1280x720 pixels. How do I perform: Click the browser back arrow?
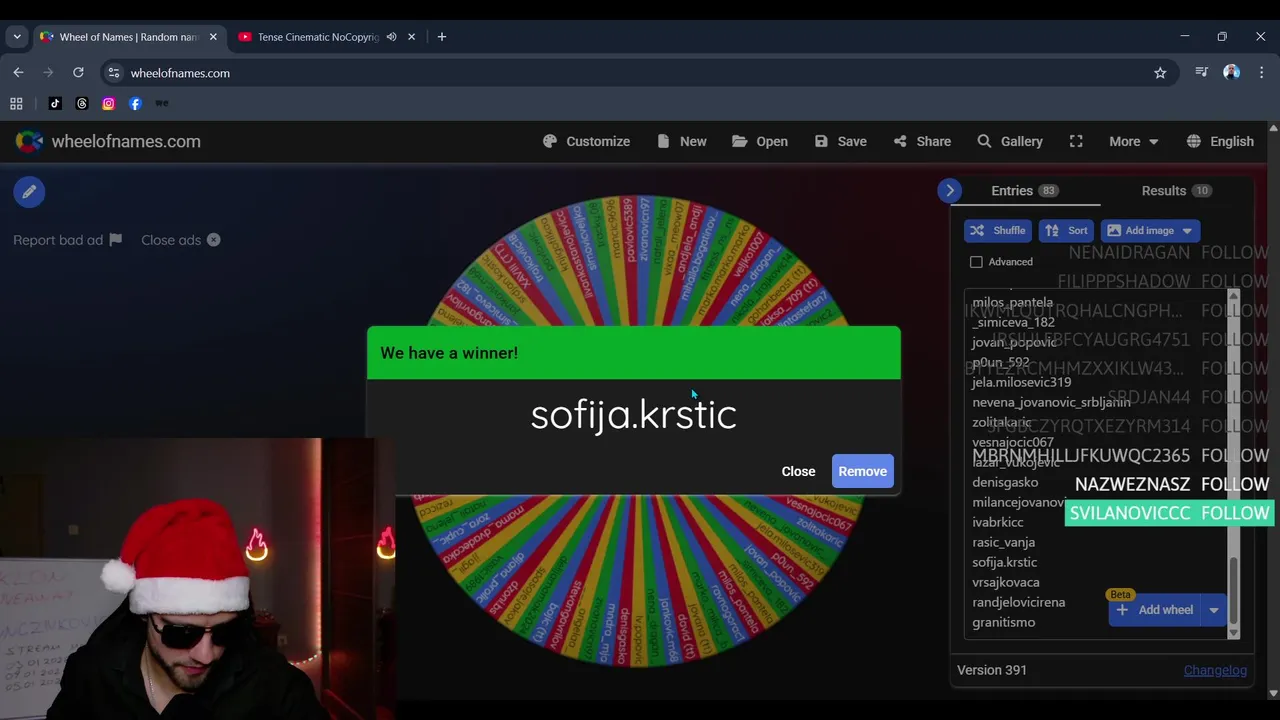click(18, 72)
